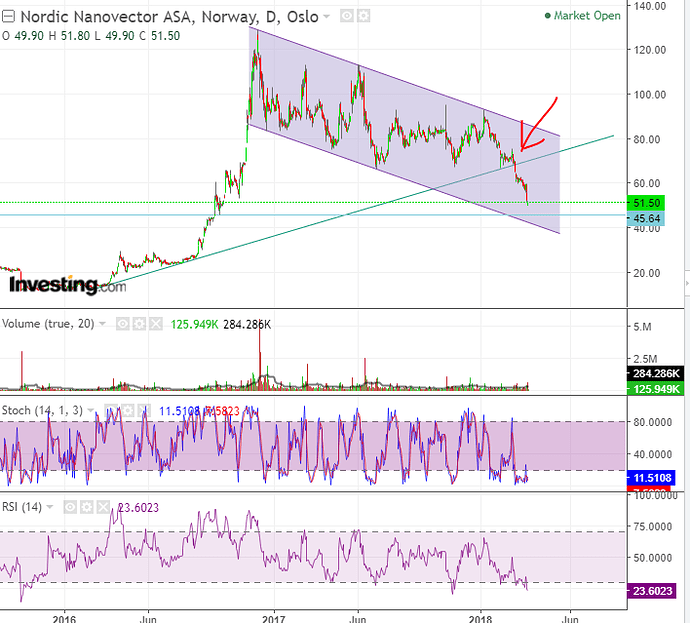The image size is (690, 623).
Task: Click the O 49.90 open value
Action: tap(23, 36)
